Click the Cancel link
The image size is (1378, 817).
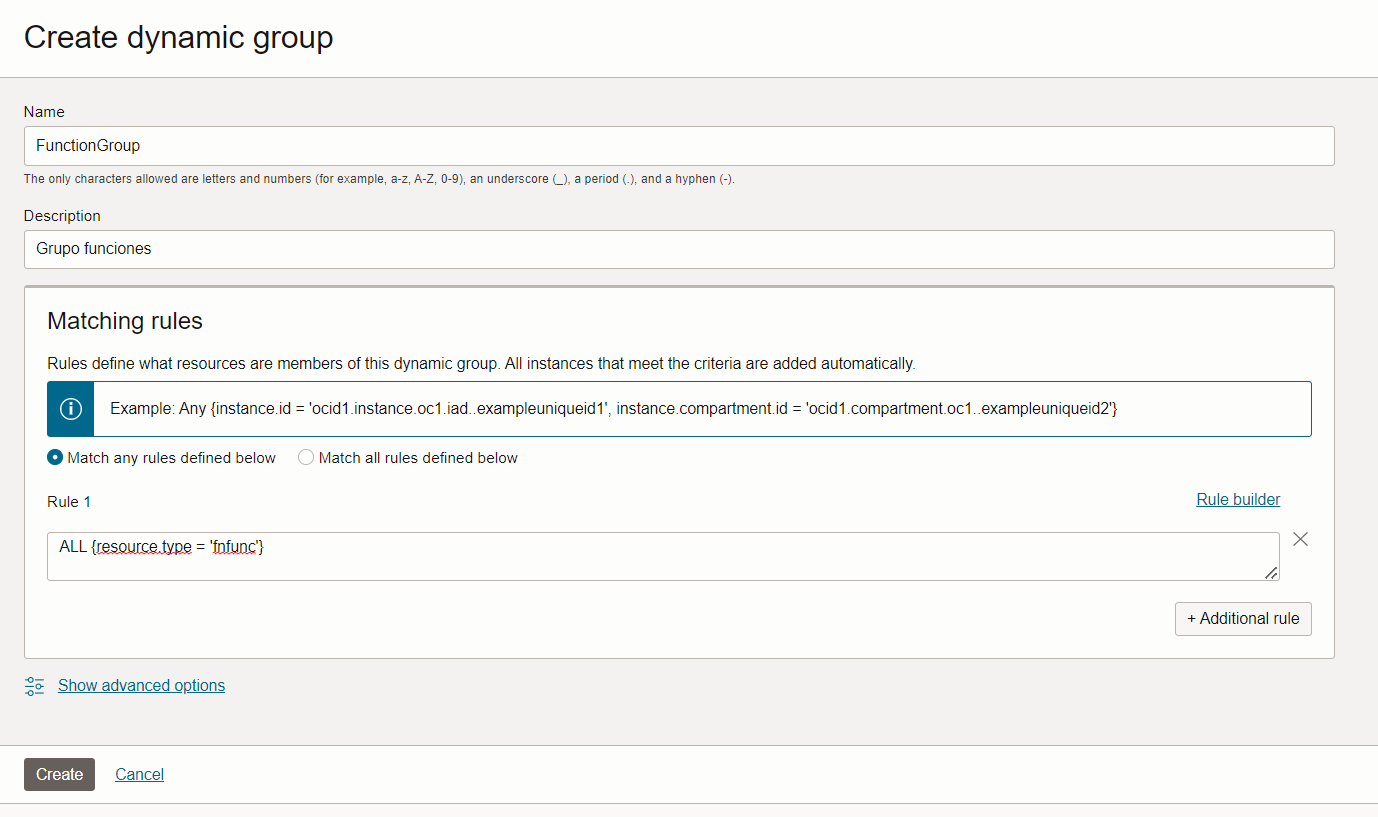(x=139, y=774)
